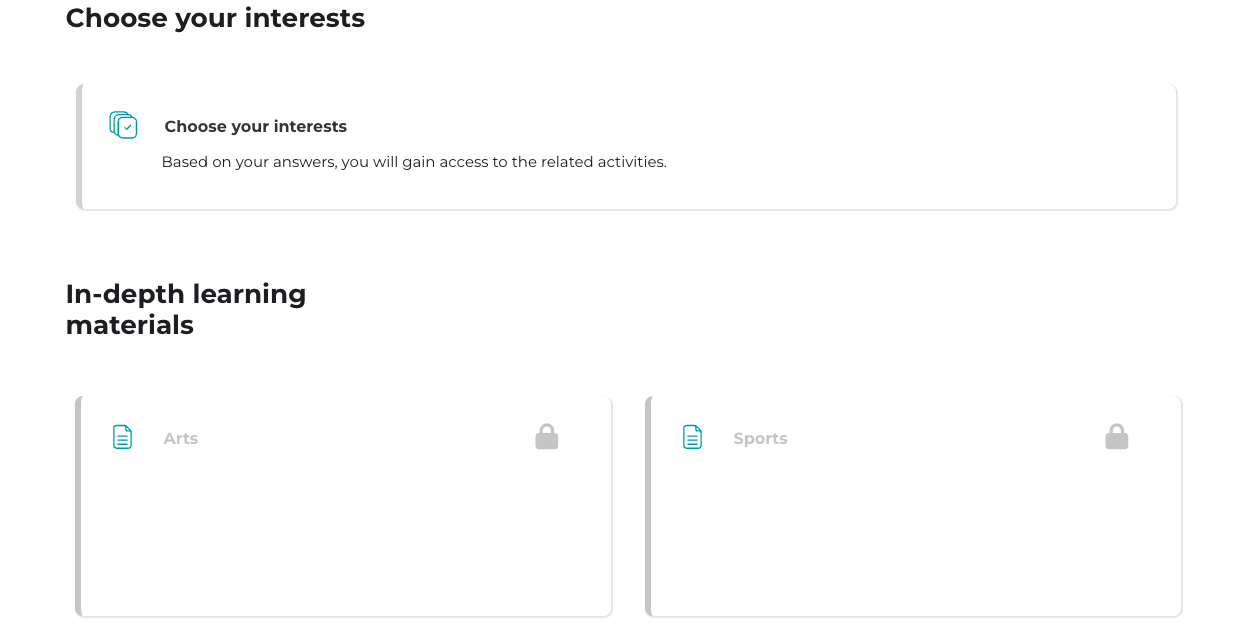Select the greyed-out Sports label
The image size is (1258, 627).
[760, 439]
